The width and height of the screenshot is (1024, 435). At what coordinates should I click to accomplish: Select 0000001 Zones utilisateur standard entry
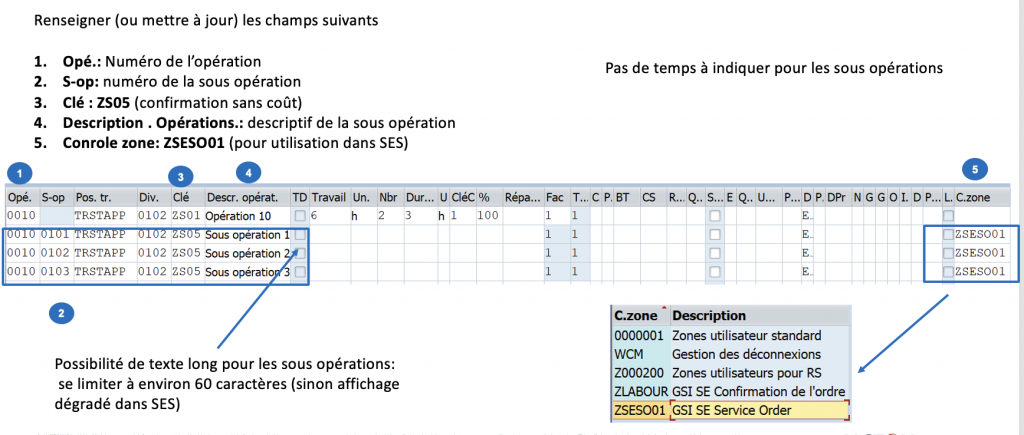coord(730,334)
